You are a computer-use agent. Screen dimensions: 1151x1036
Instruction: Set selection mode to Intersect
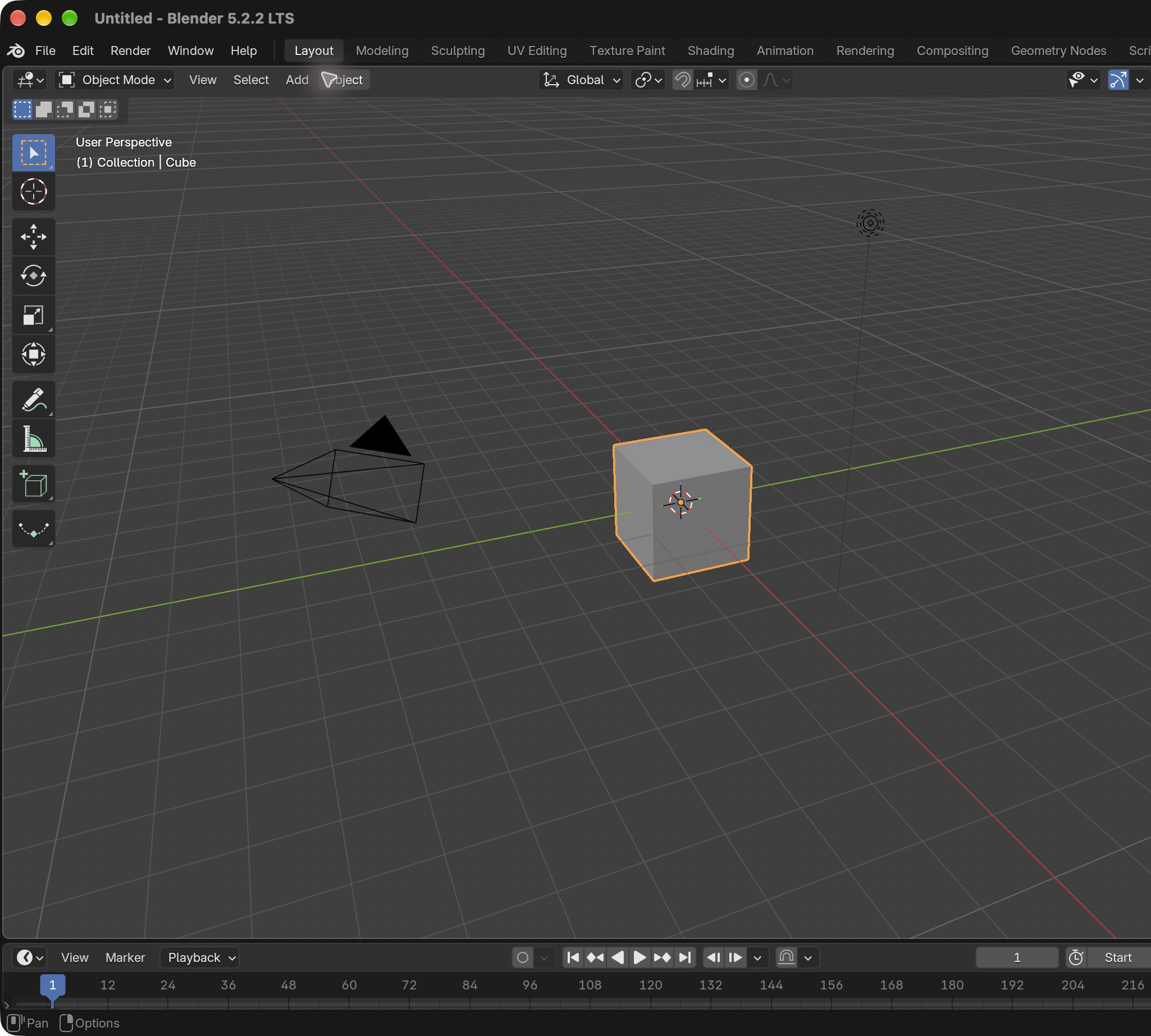pos(107,109)
